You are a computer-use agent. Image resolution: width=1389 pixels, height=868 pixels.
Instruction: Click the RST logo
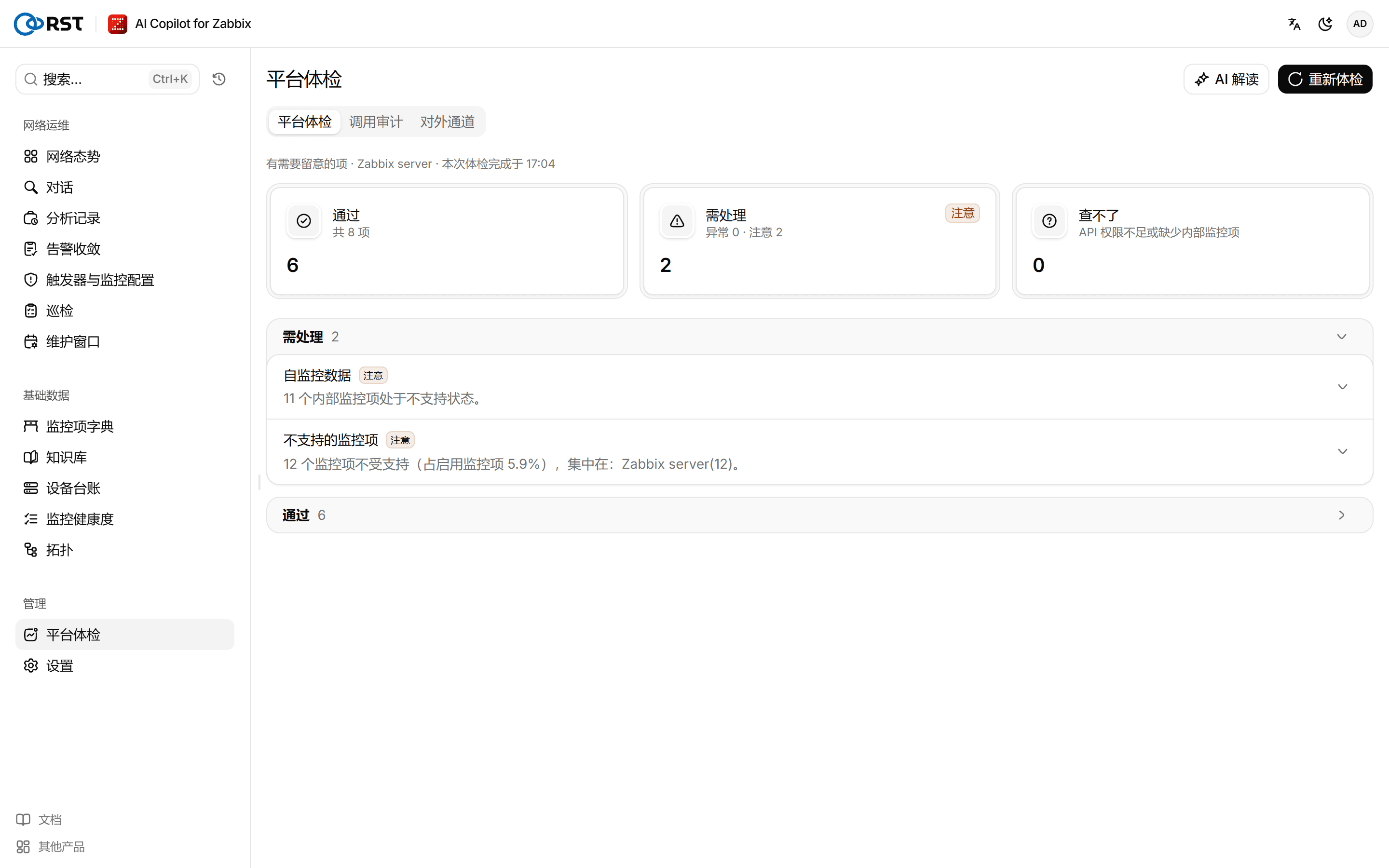[x=49, y=24]
